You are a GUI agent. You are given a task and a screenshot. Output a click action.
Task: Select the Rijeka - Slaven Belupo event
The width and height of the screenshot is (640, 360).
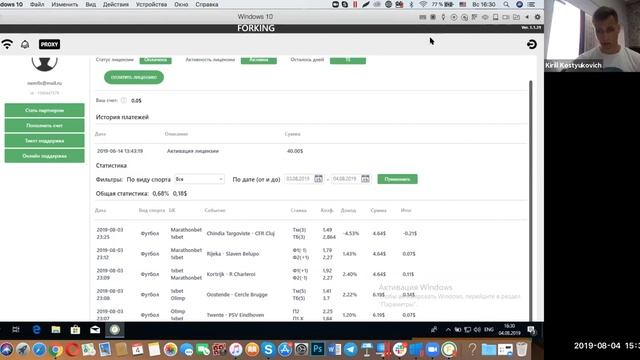[233, 254]
